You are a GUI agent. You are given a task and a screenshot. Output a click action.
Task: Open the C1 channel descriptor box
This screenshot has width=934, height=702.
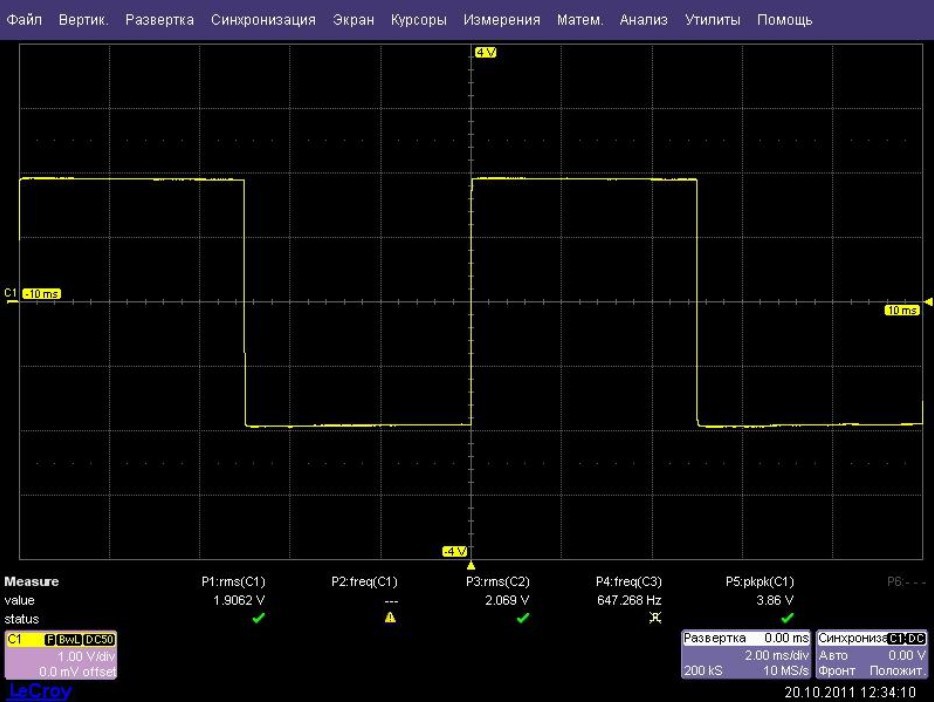point(60,654)
